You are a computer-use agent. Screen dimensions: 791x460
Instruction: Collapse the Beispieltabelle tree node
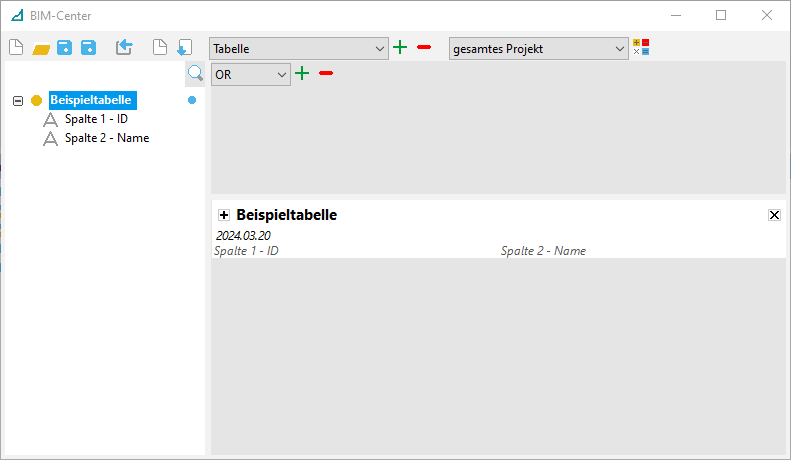point(18,100)
